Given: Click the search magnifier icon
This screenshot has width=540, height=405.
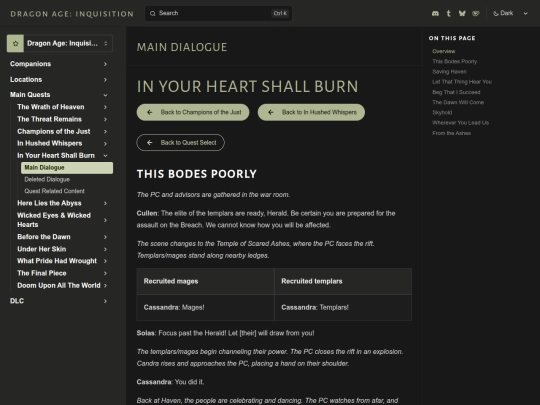Looking at the screenshot, I should (153, 13).
